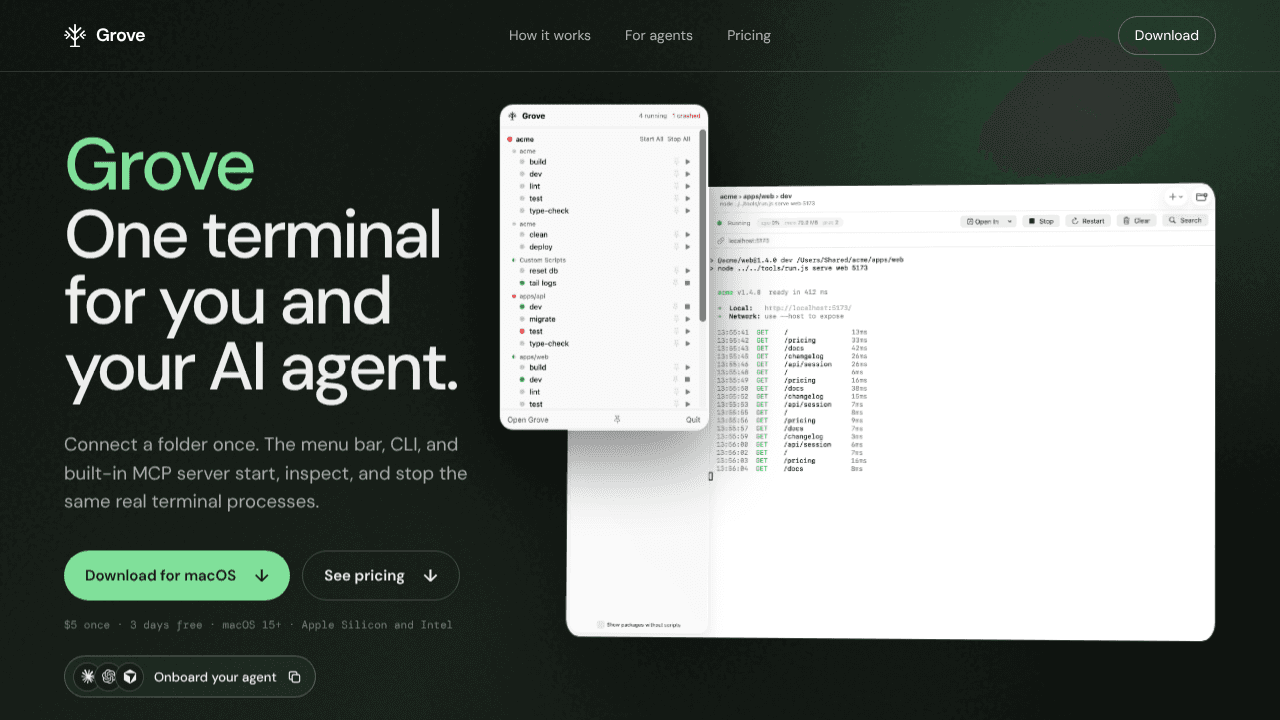1280x720 pixels.
Task: Click the pin icon in menu footer
Action: 617,420
